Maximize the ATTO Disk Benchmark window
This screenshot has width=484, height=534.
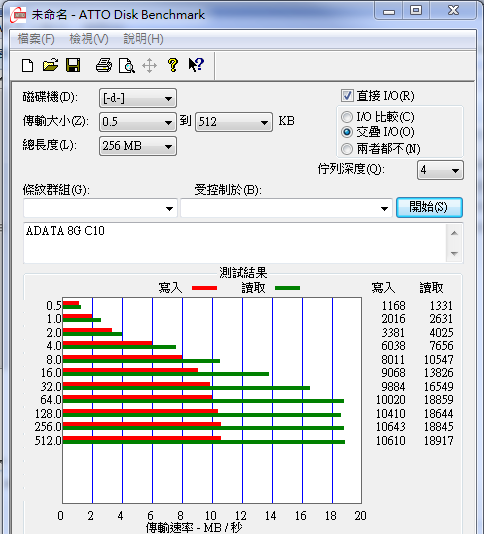[x=416, y=11]
